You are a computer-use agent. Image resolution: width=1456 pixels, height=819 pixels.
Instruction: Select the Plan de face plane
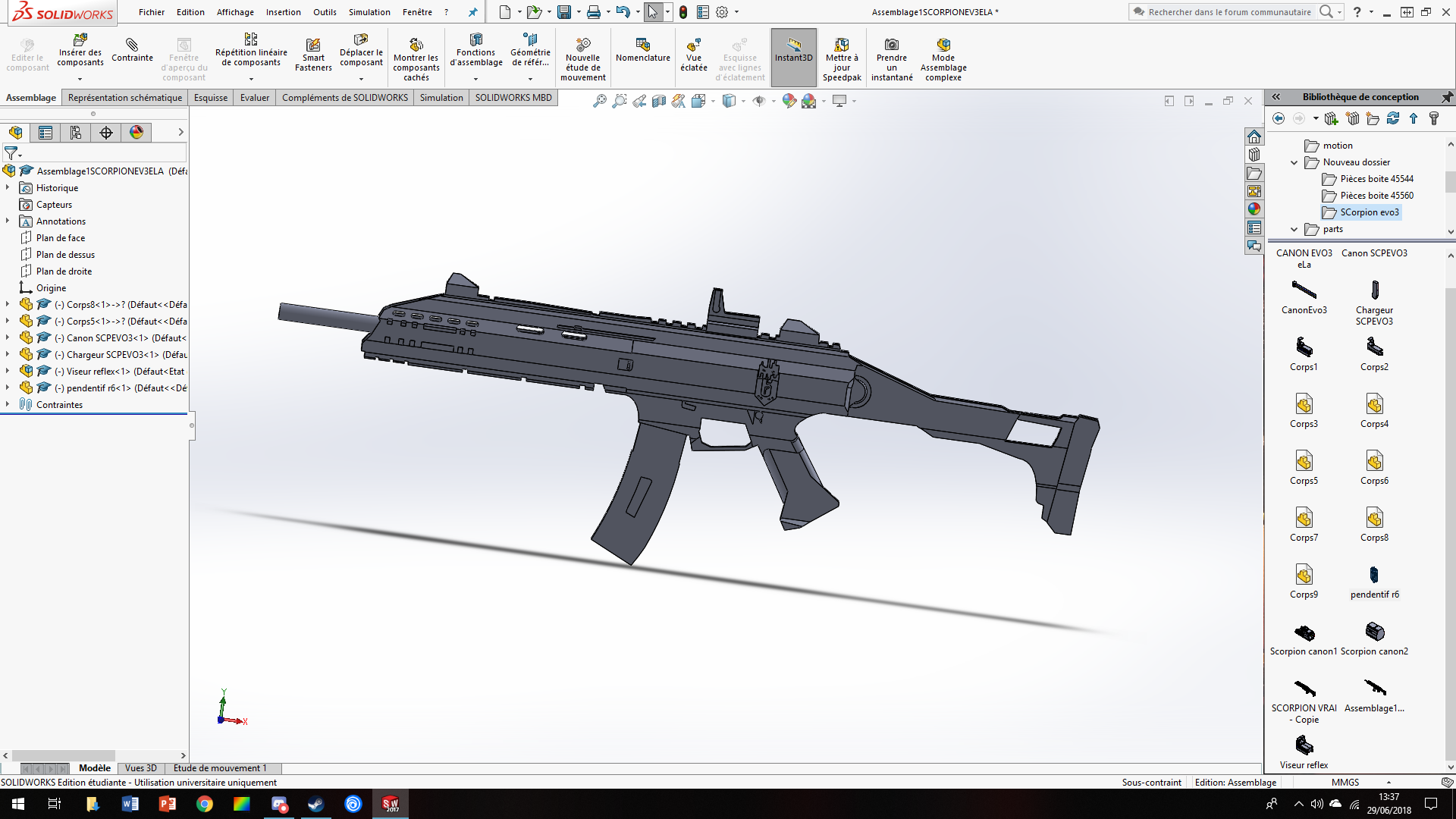61,237
